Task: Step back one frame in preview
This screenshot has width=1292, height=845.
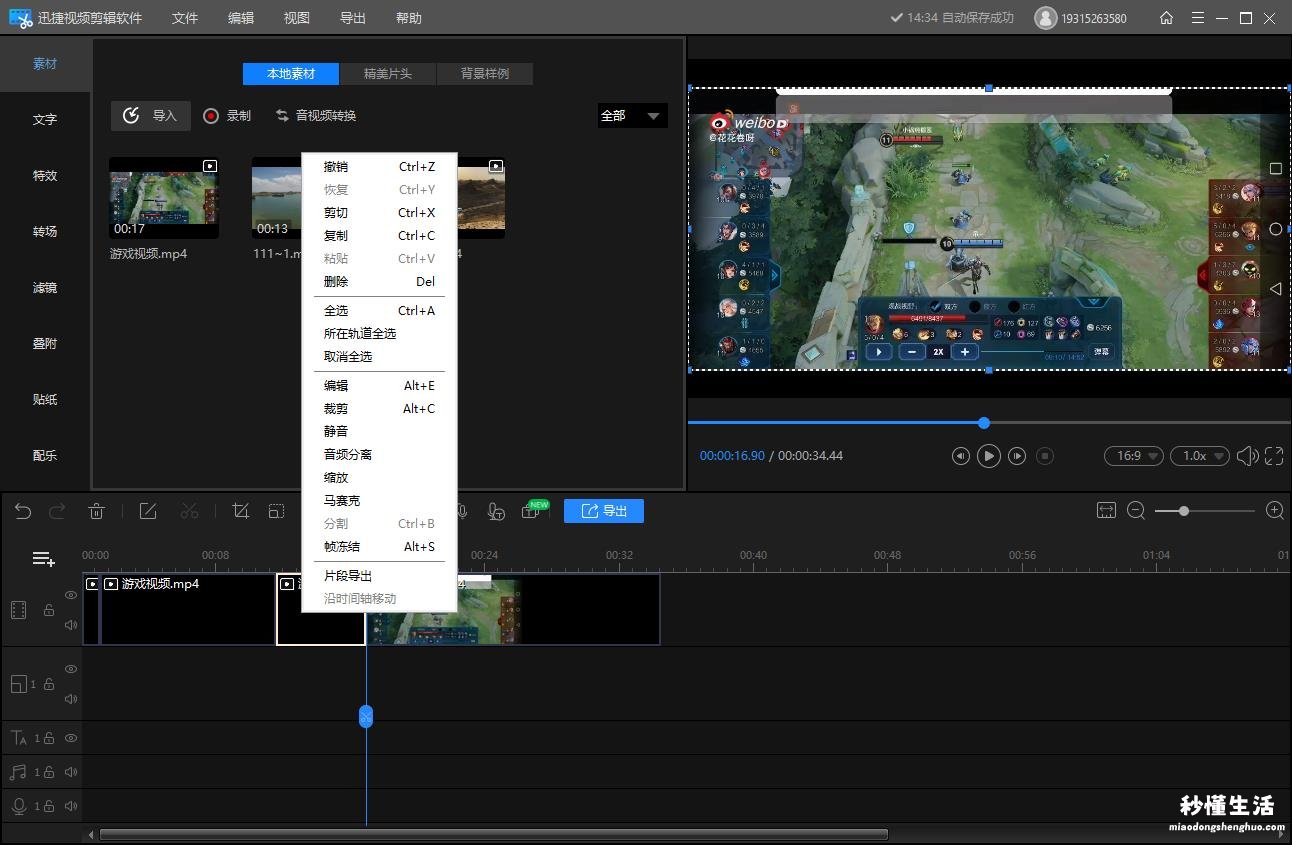Action: tap(960, 456)
